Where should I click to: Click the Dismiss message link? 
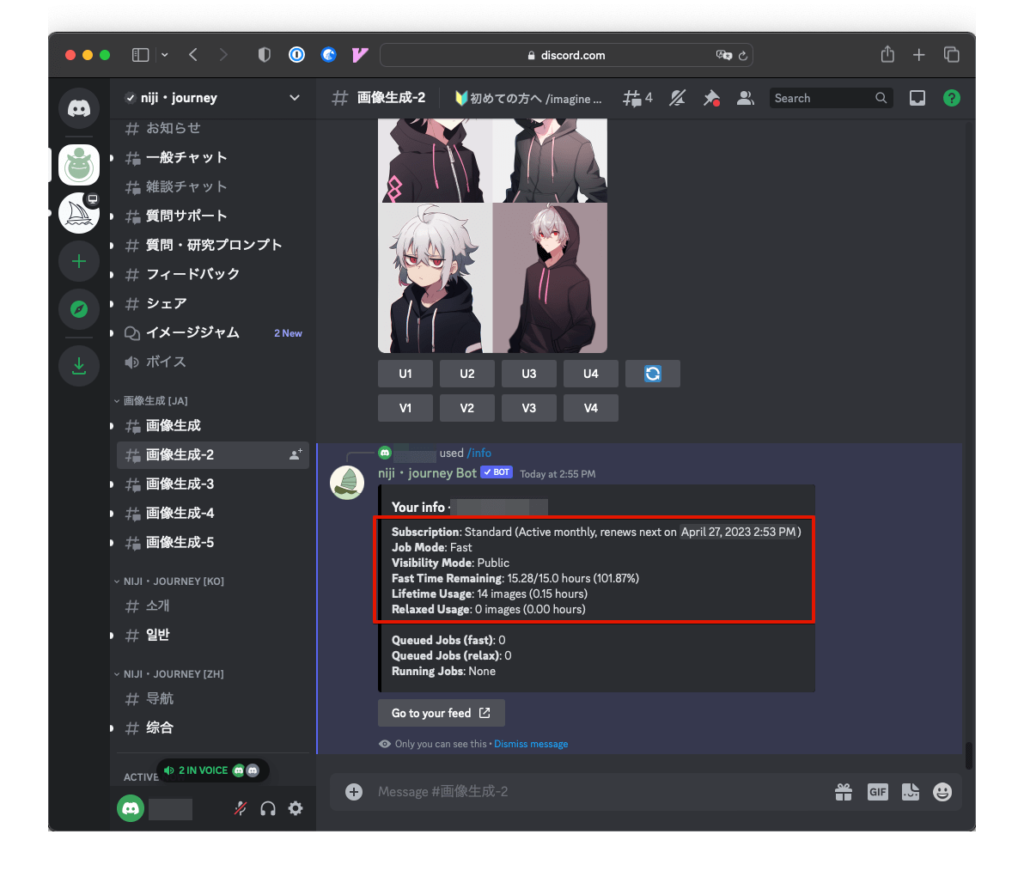531,744
